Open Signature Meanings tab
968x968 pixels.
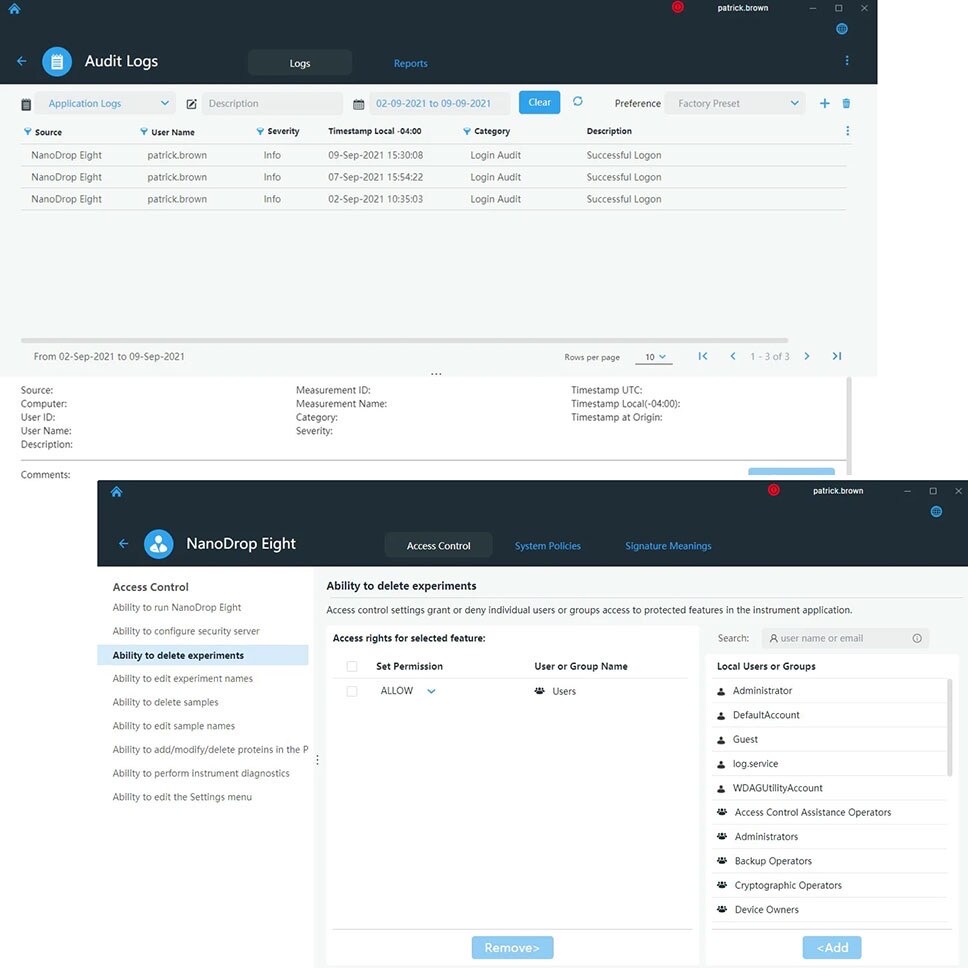(x=668, y=546)
